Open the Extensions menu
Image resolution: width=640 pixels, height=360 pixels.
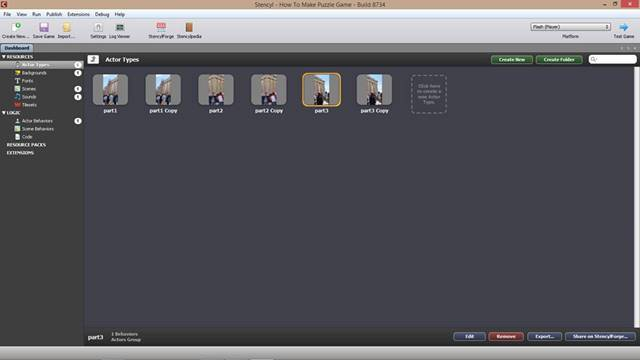click(x=78, y=14)
